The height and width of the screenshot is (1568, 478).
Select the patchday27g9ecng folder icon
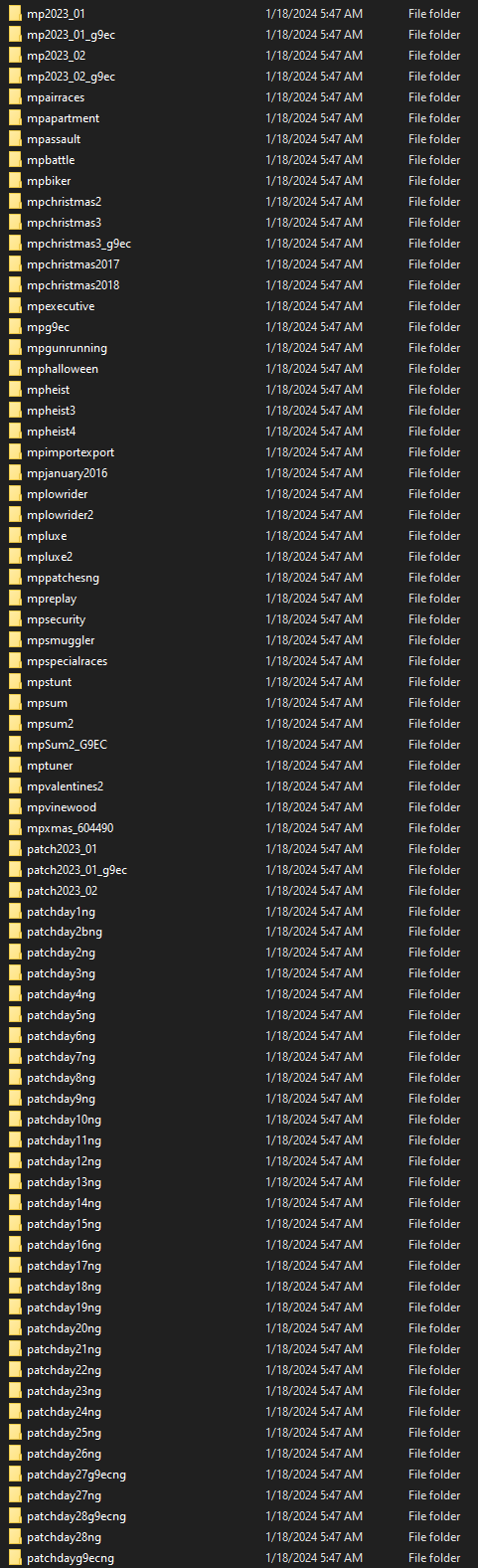click(x=14, y=1475)
